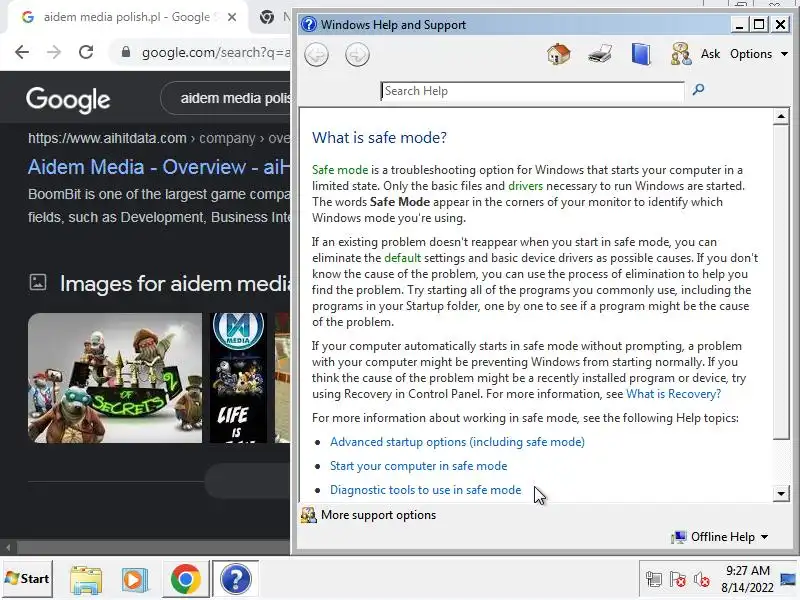
Task: Click the green drivers glossary term
Action: pyautogui.click(x=526, y=186)
